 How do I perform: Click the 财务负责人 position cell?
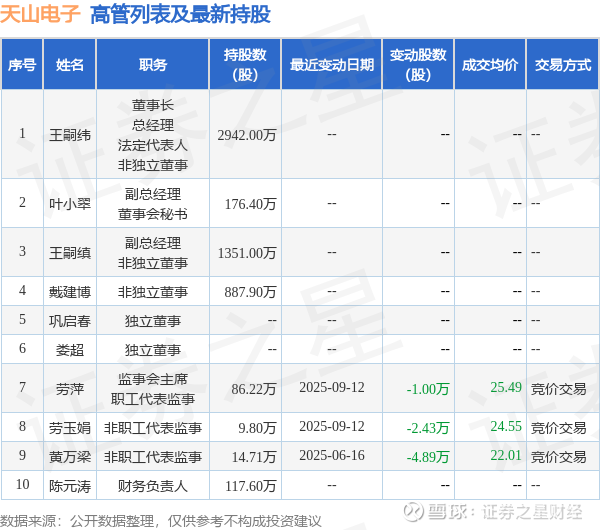[153, 486]
